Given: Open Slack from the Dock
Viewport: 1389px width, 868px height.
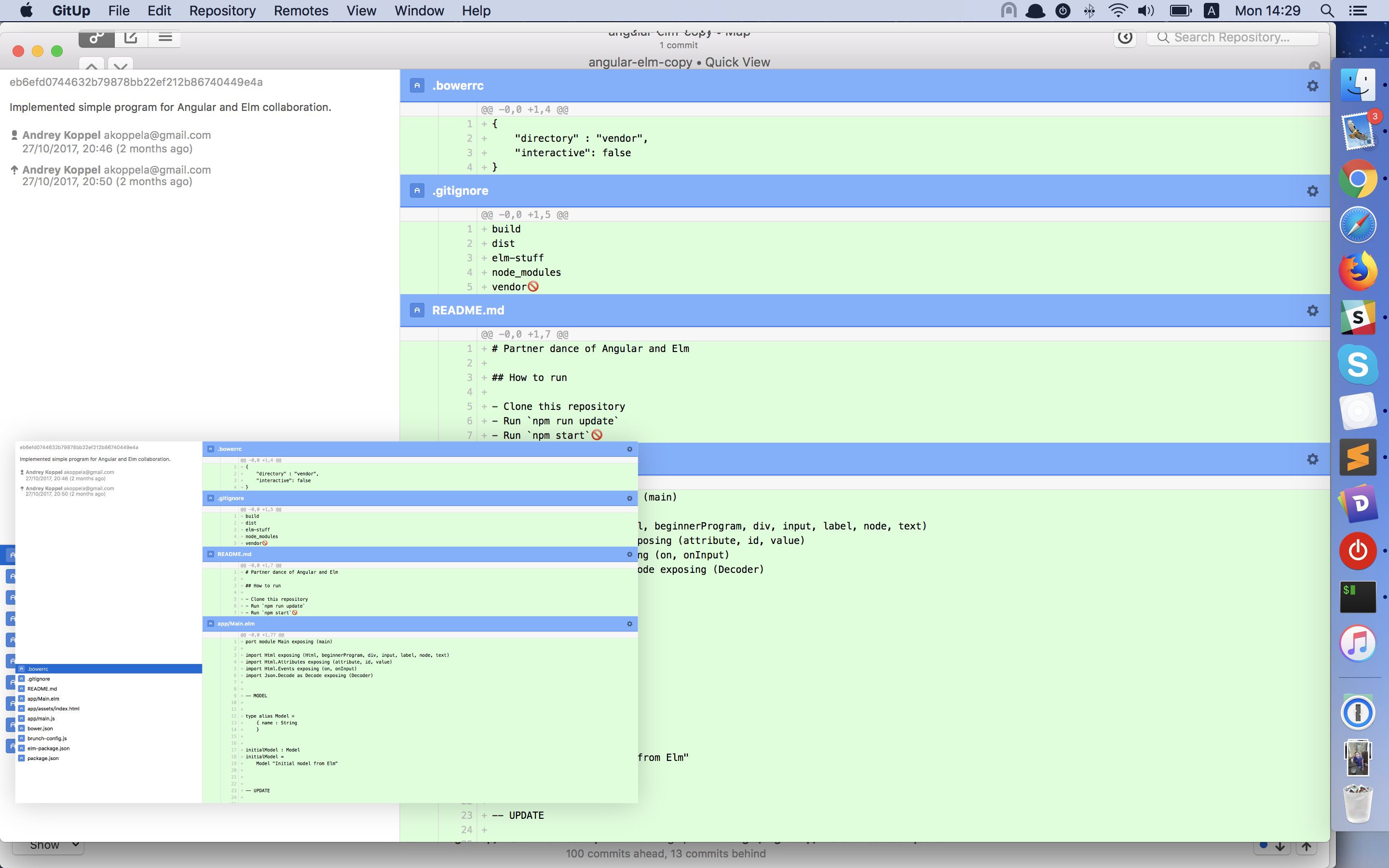Looking at the screenshot, I should [1358, 317].
